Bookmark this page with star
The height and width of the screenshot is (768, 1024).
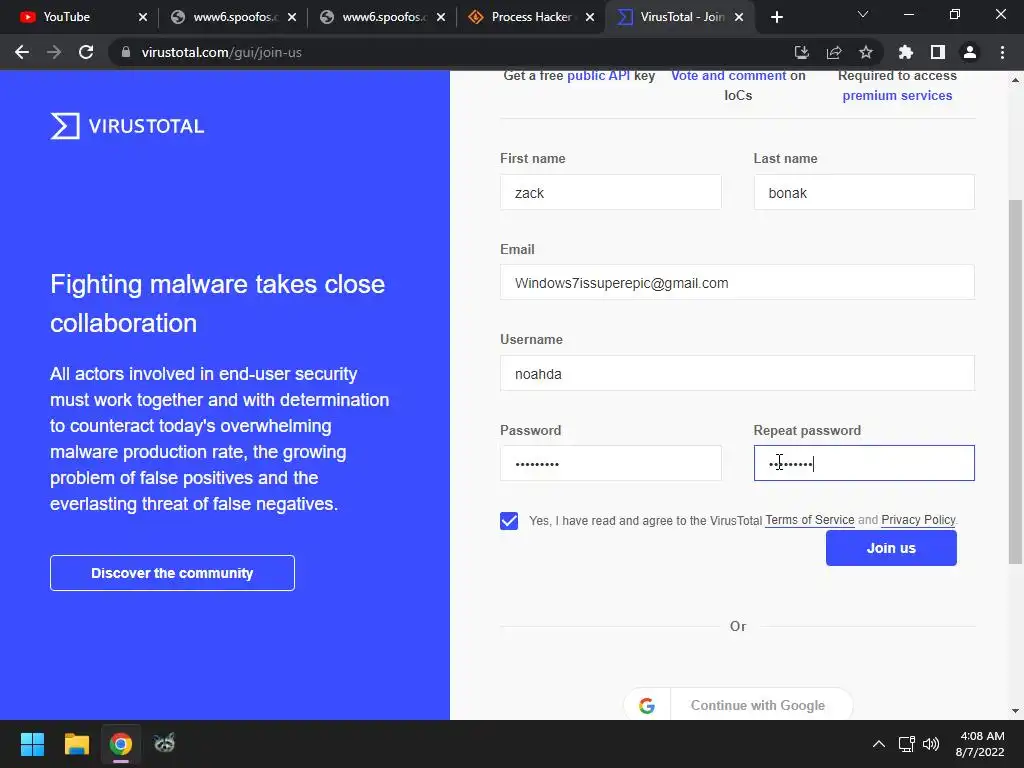(866, 52)
